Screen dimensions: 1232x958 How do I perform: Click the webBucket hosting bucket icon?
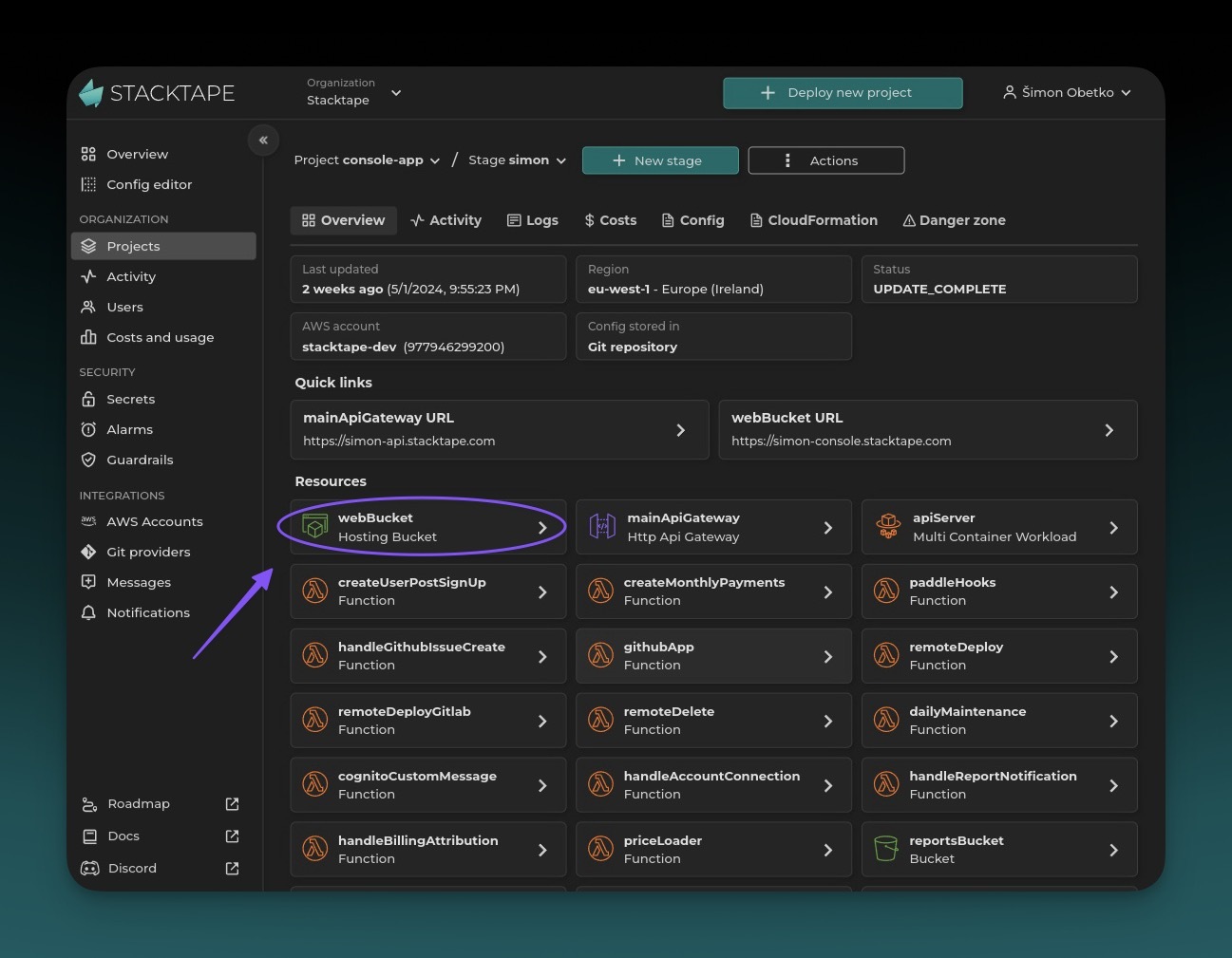pyautogui.click(x=314, y=526)
